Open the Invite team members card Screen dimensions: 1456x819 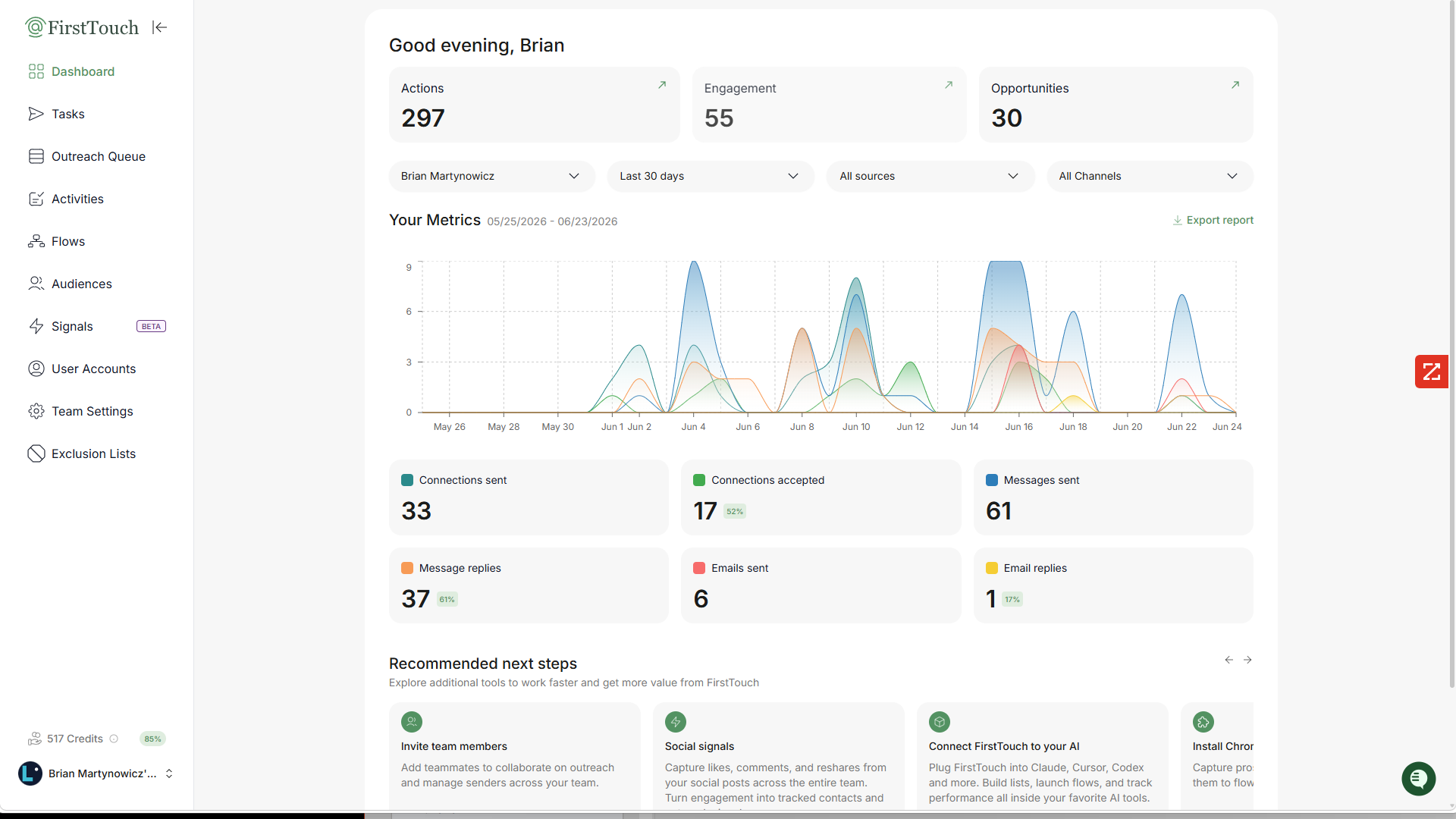coord(515,755)
